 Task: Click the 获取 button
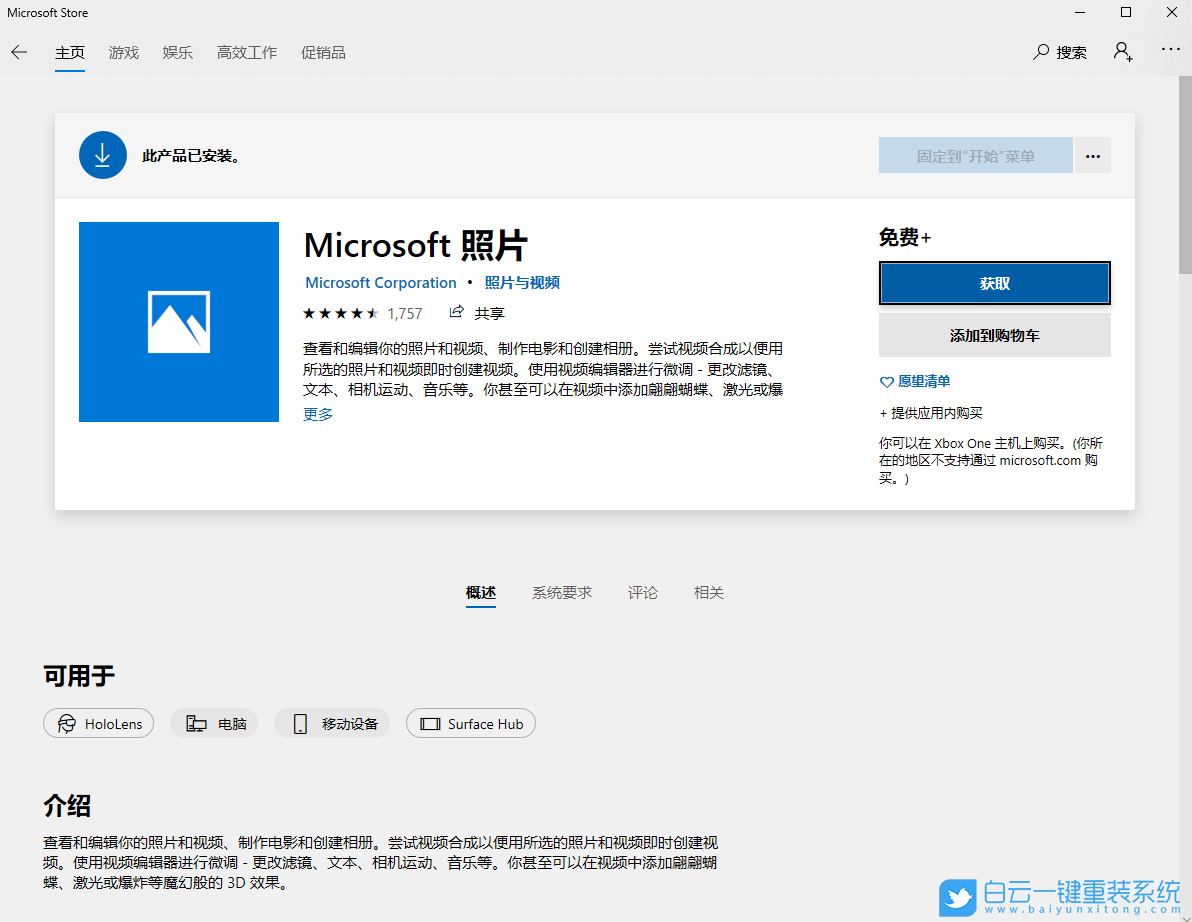[x=994, y=283]
